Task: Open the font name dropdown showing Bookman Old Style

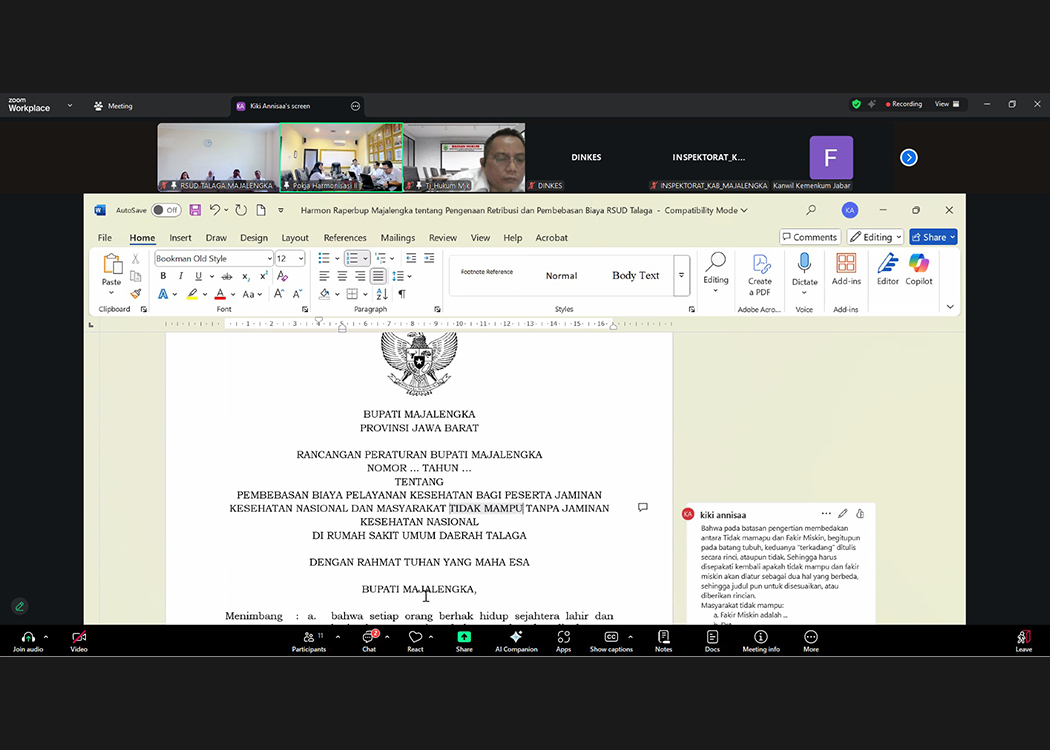Action: tap(269, 259)
